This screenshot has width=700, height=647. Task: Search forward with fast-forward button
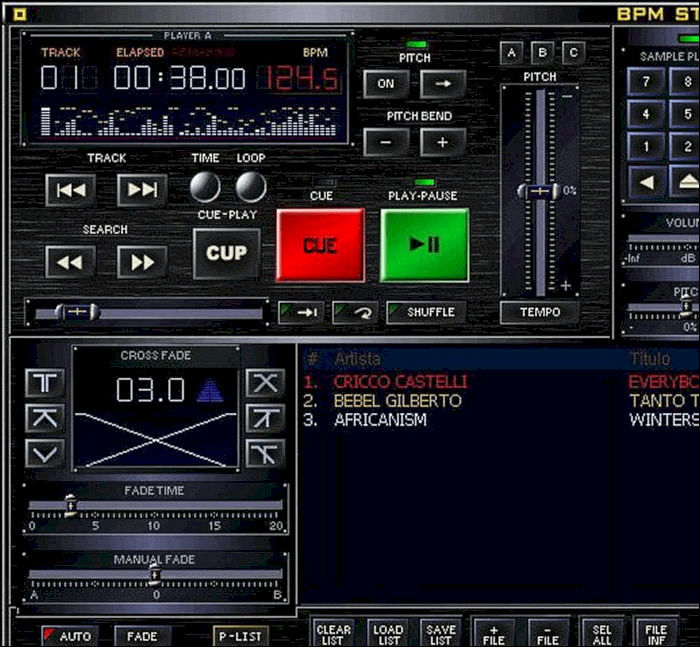pyautogui.click(x=142, y=262)
